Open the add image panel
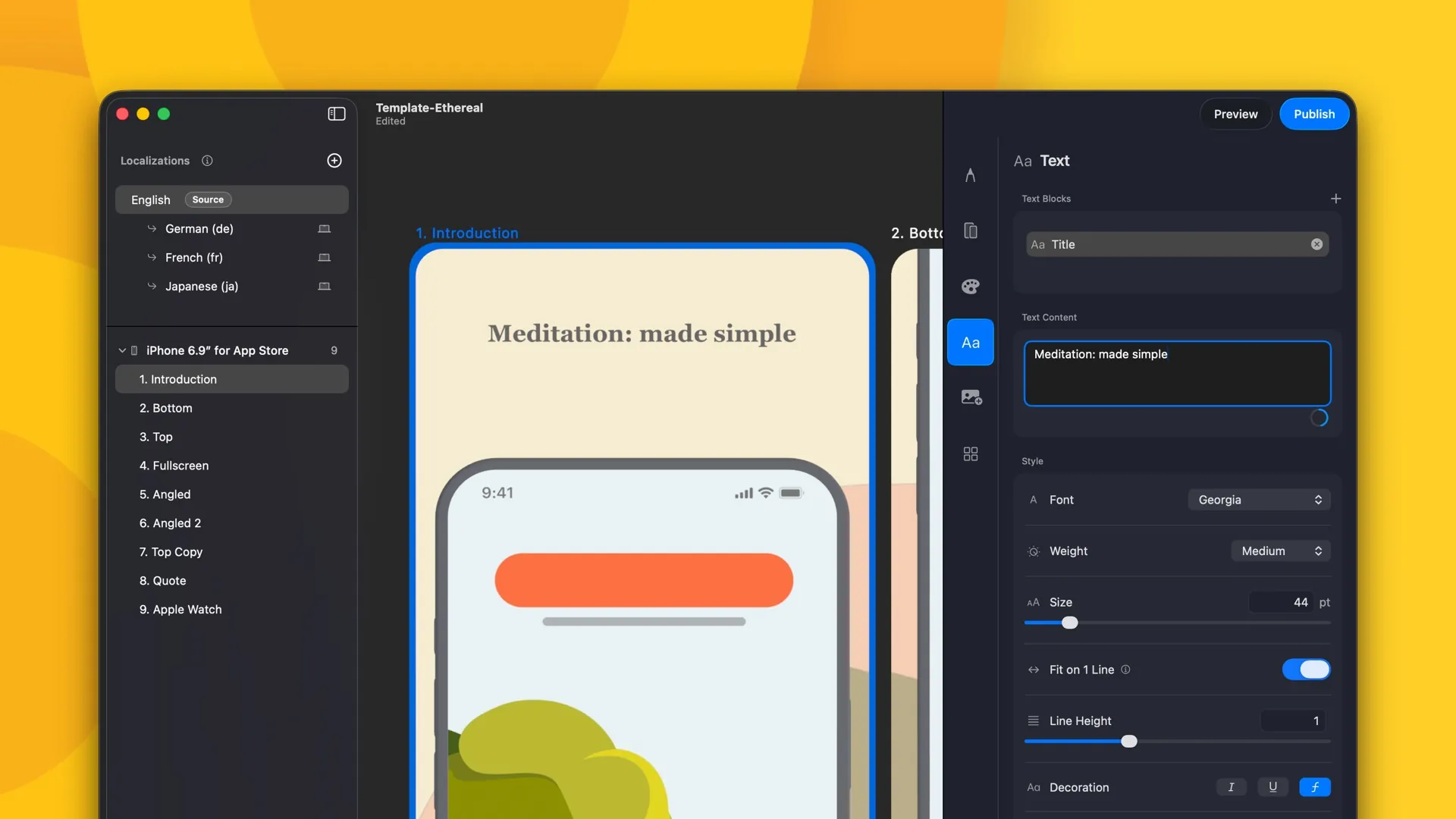Screen dimensions: 1456x819 [971, 397]
